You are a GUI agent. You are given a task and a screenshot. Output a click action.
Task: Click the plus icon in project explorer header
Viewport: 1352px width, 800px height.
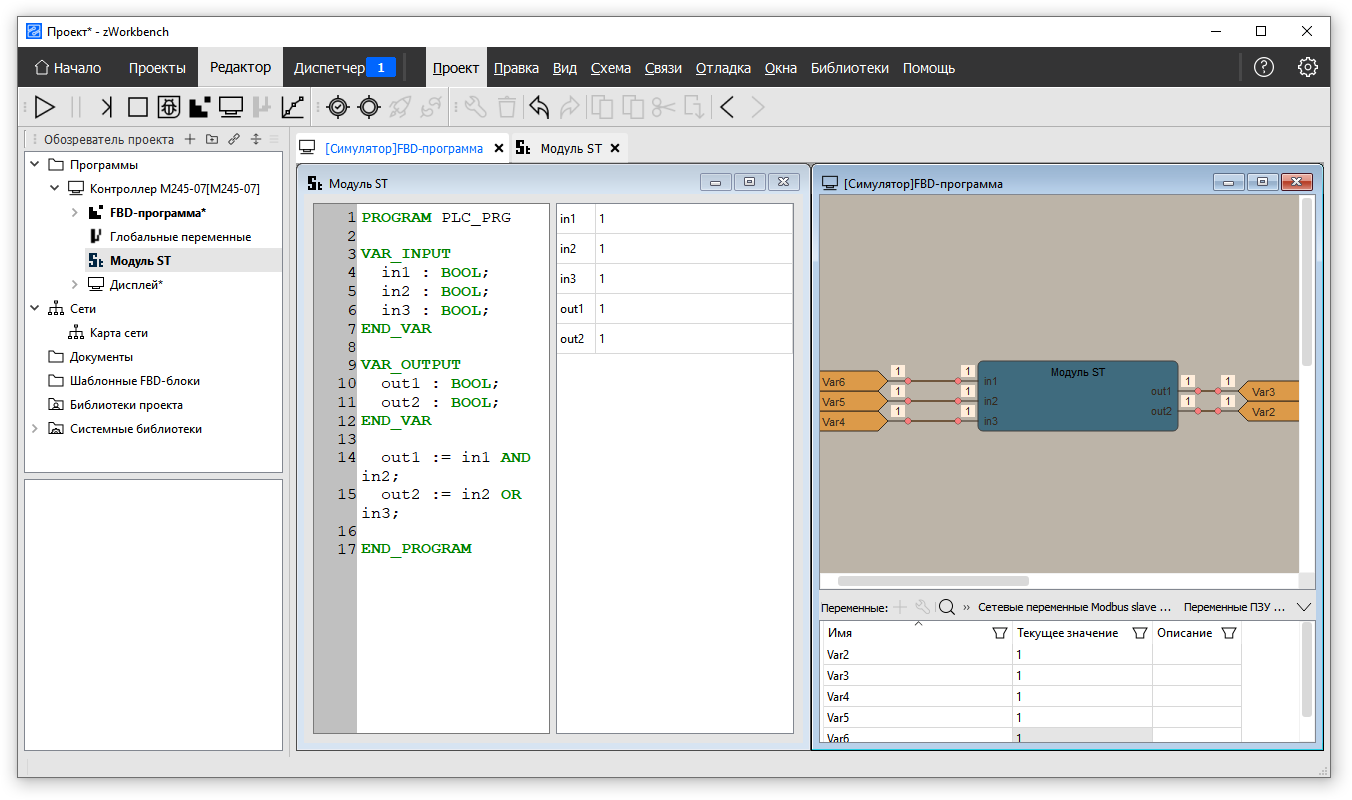(x=190, y=140)
